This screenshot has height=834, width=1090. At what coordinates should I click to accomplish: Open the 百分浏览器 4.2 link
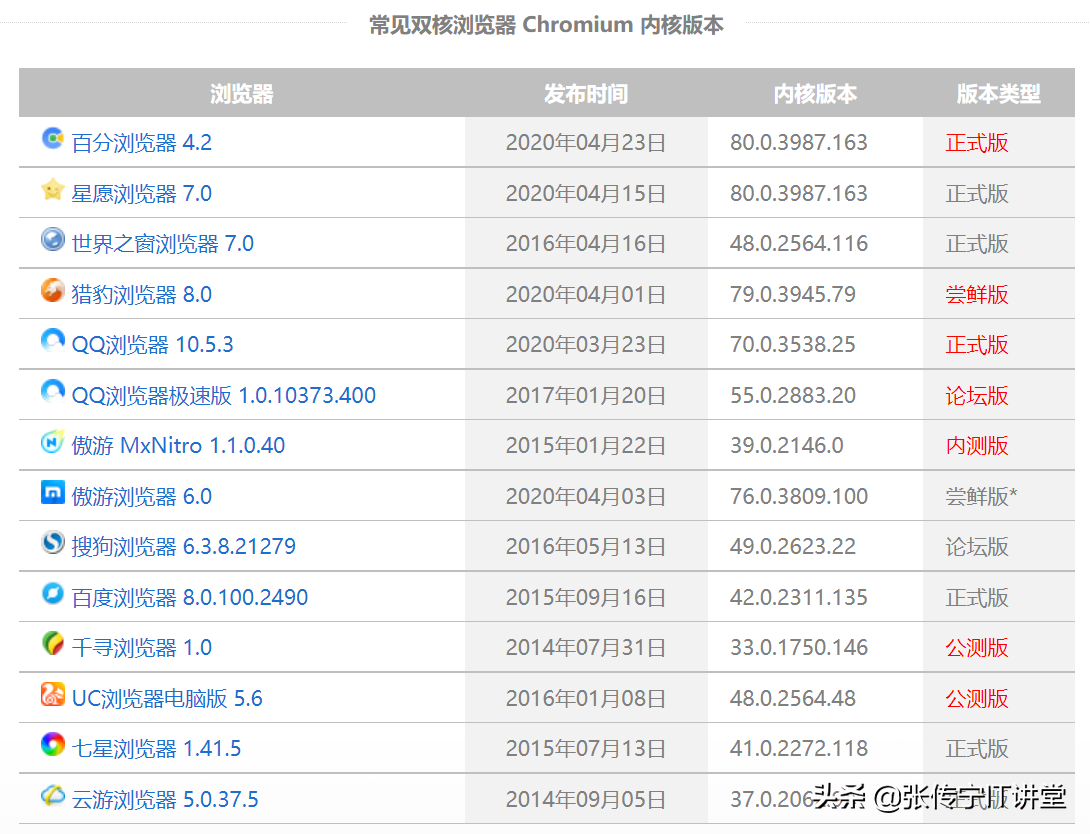click(x=142, y=142)
